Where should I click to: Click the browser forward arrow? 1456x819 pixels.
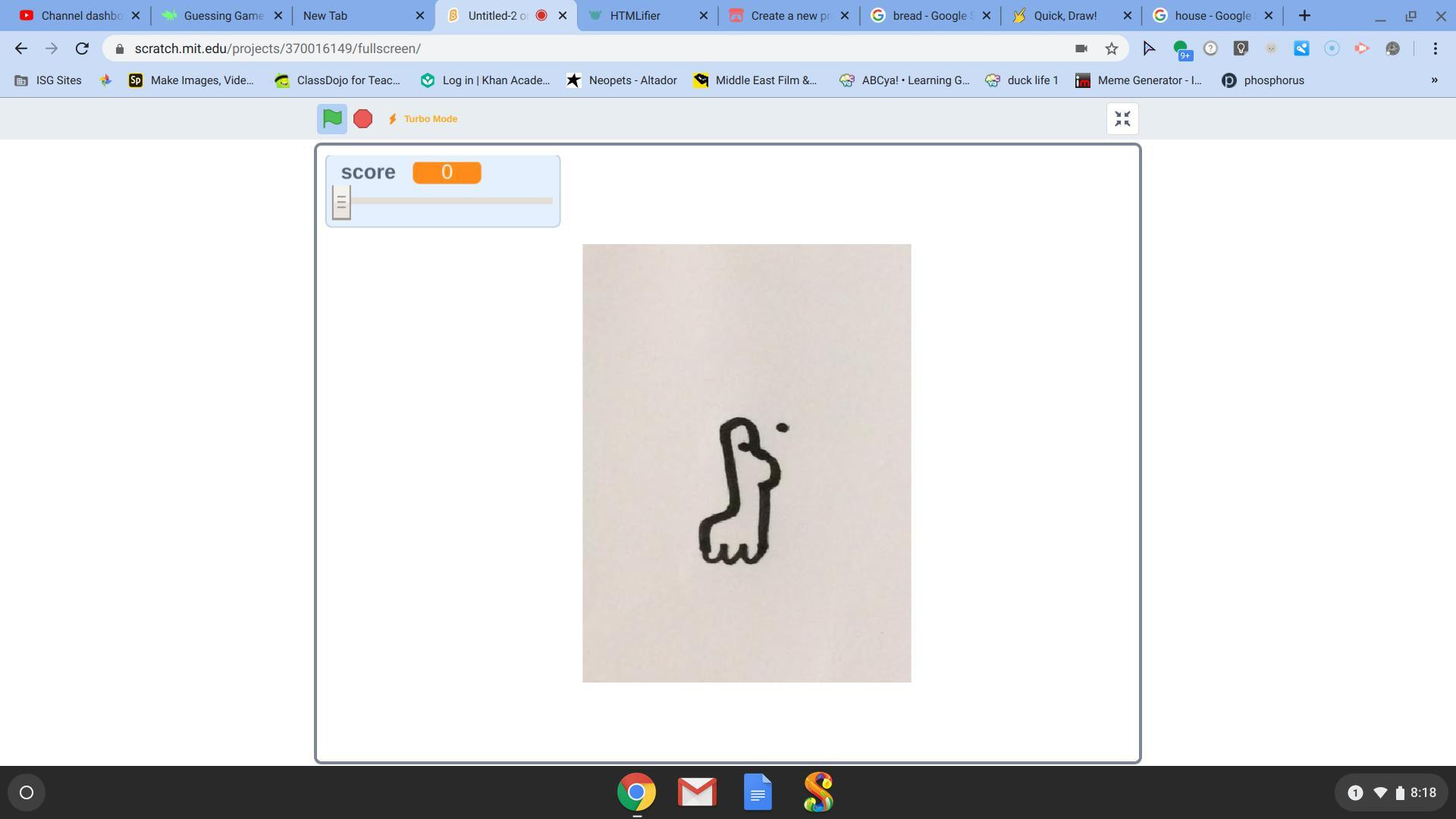coord(51,49)
